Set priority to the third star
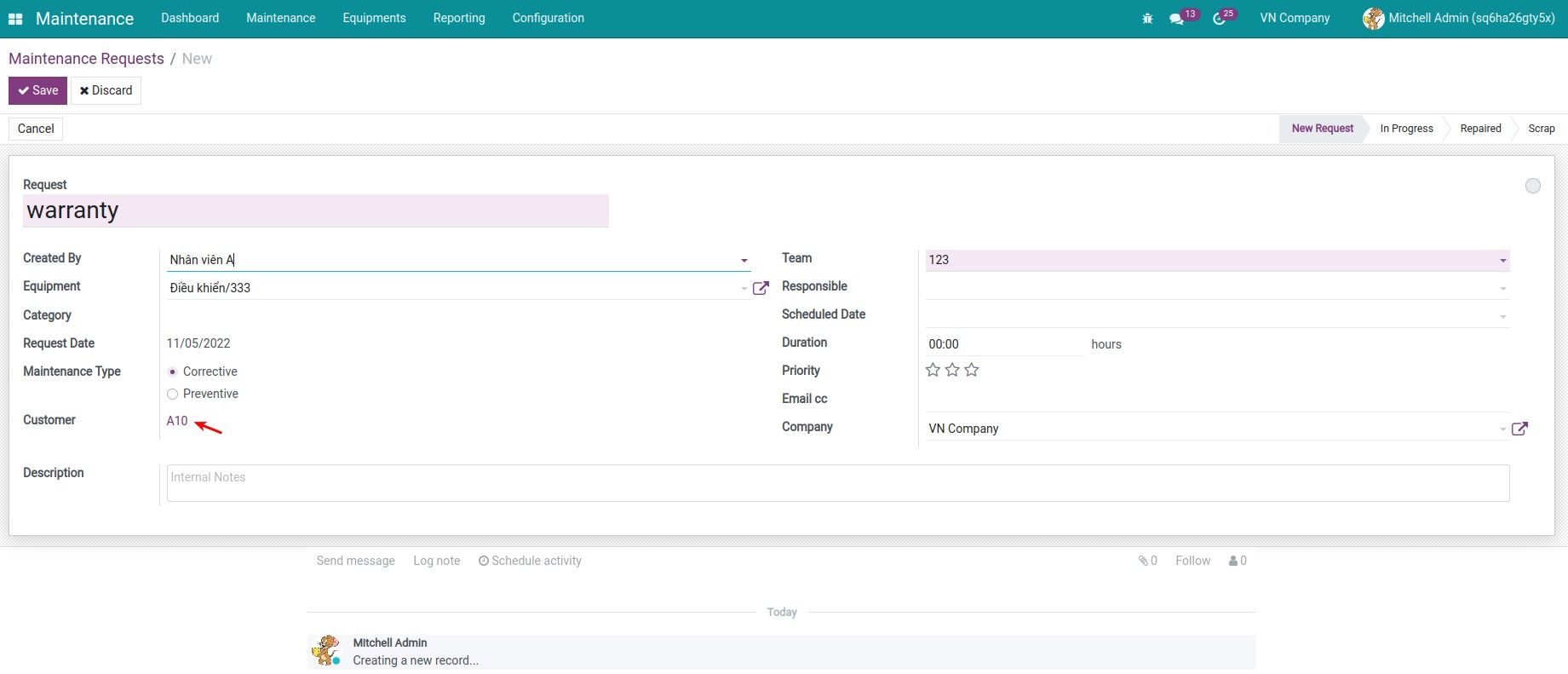 tap(972, 370)
